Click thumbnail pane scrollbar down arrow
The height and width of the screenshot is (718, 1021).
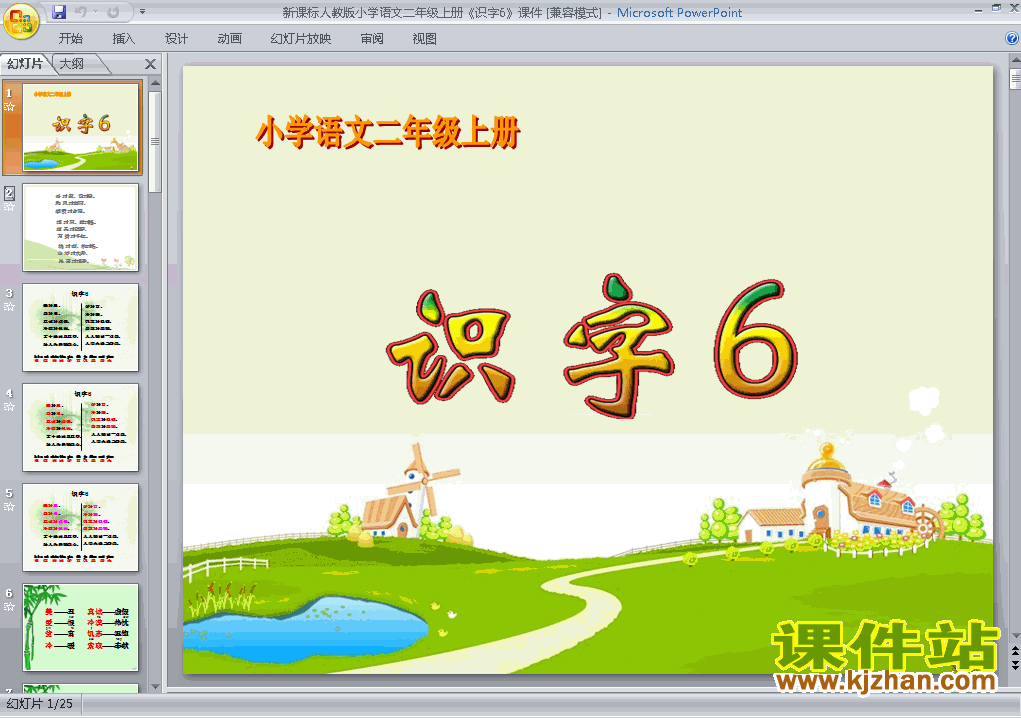(x=155, y=686)
